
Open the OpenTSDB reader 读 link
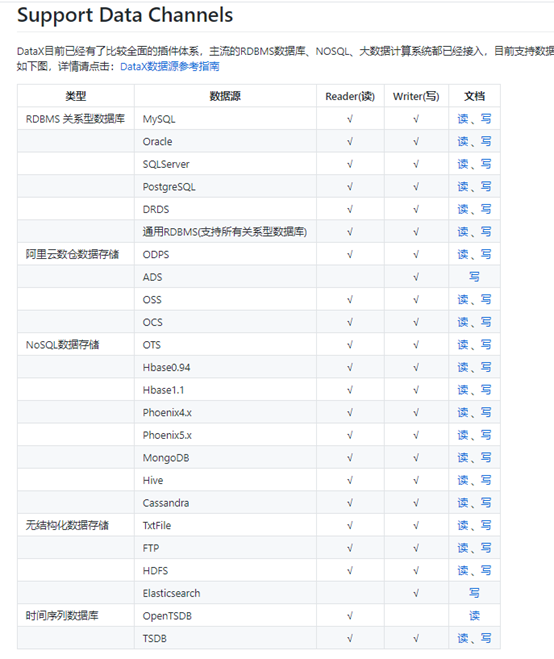tap(474, 616)
